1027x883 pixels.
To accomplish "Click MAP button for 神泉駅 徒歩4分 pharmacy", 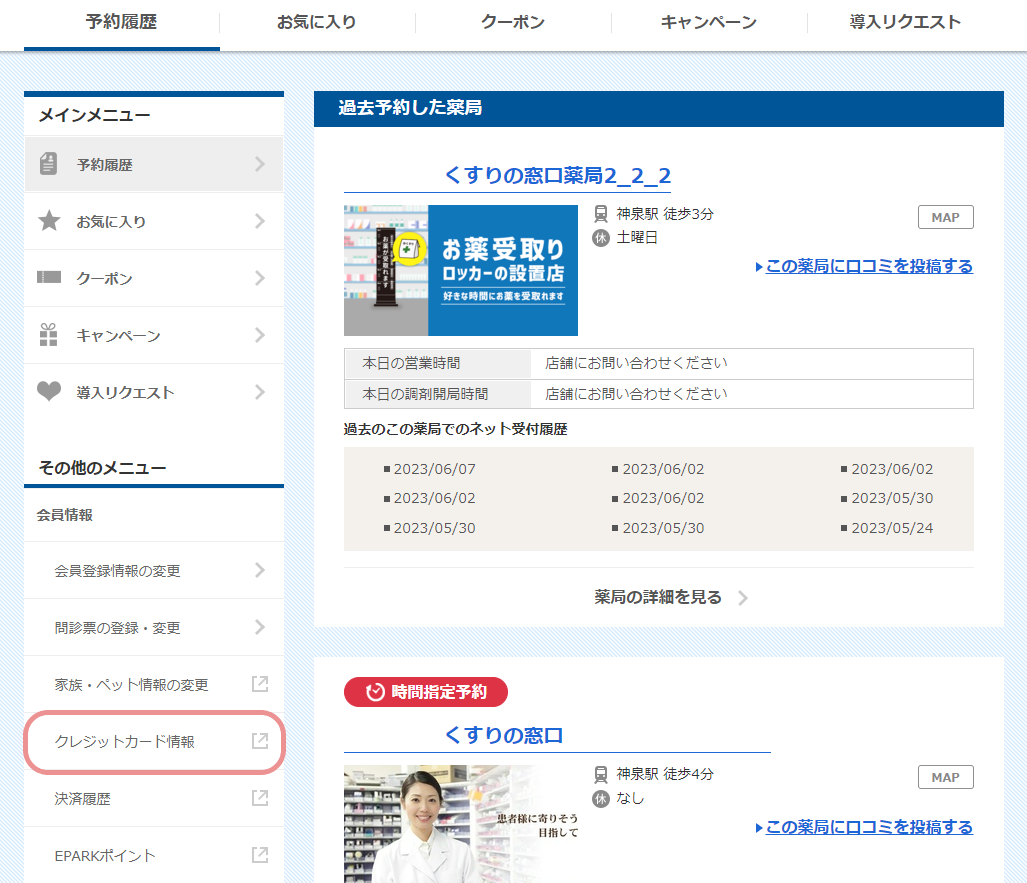I will pos(945,778).
